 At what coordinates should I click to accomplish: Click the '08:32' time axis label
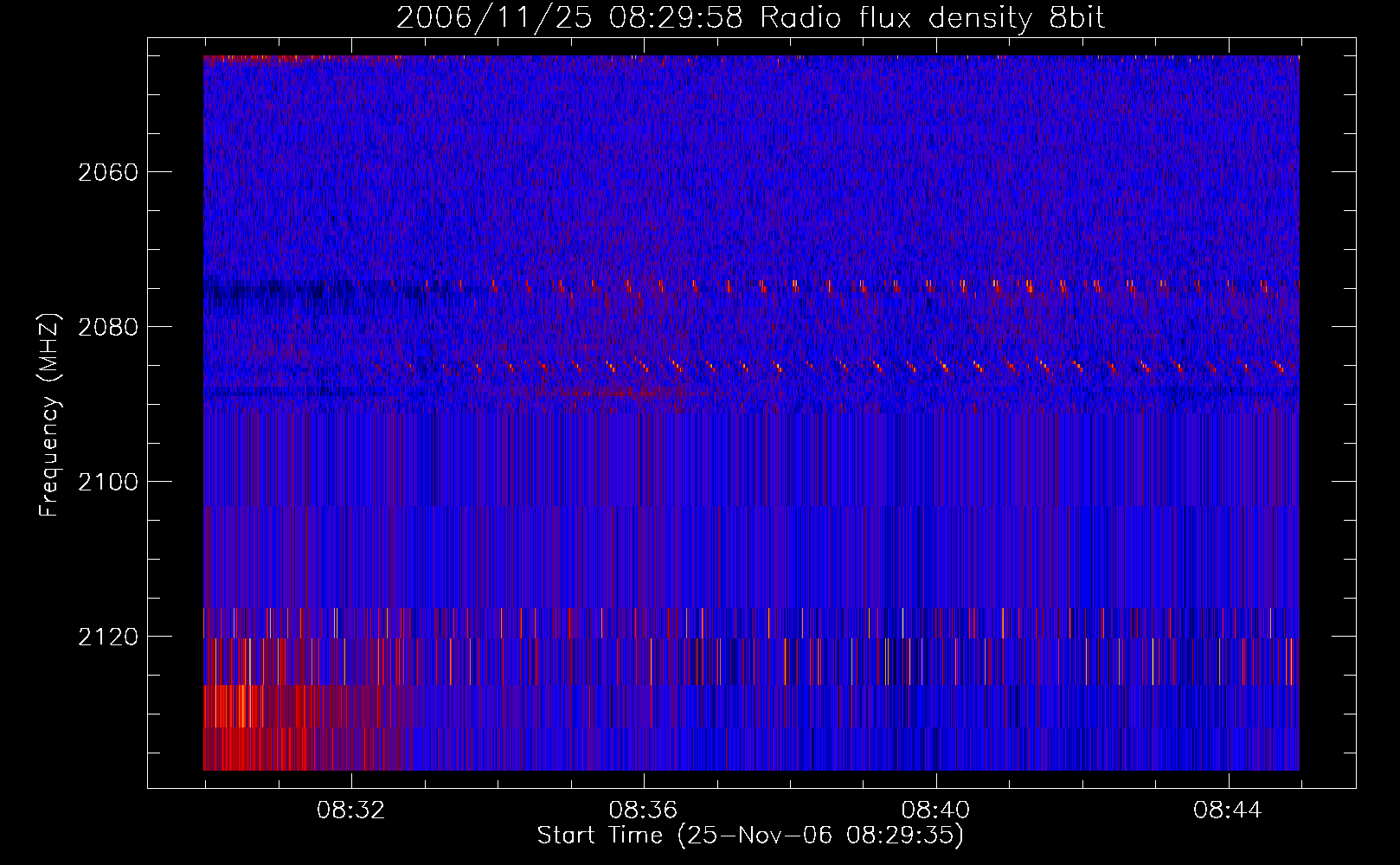pos(350,811)
